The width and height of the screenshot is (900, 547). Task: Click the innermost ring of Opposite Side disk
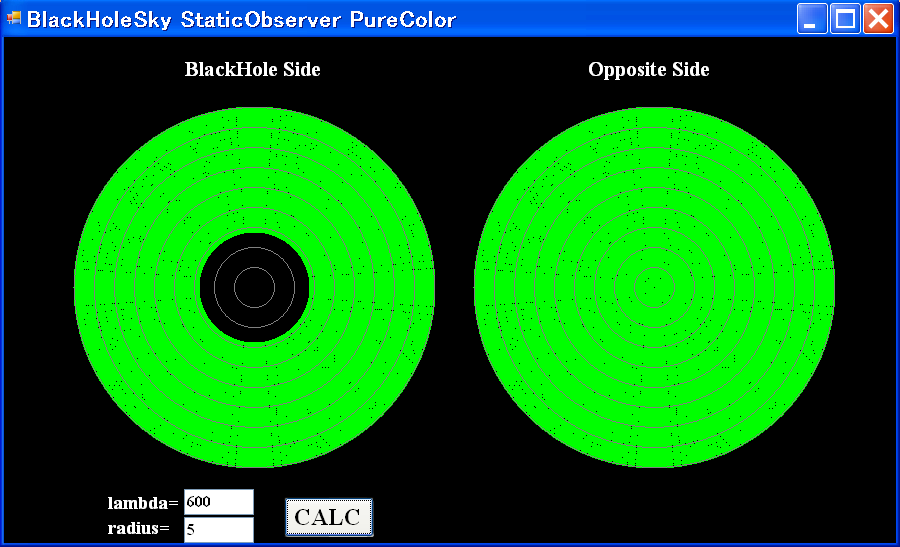click(654, 287)
